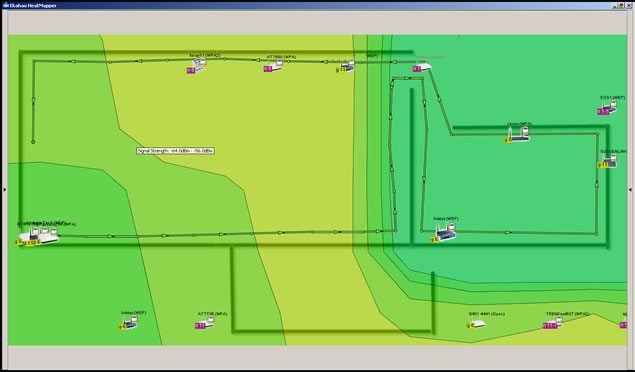Click the 6401 4441 (Open) label text
Screen dimensions: 635x372
point(487,314)
